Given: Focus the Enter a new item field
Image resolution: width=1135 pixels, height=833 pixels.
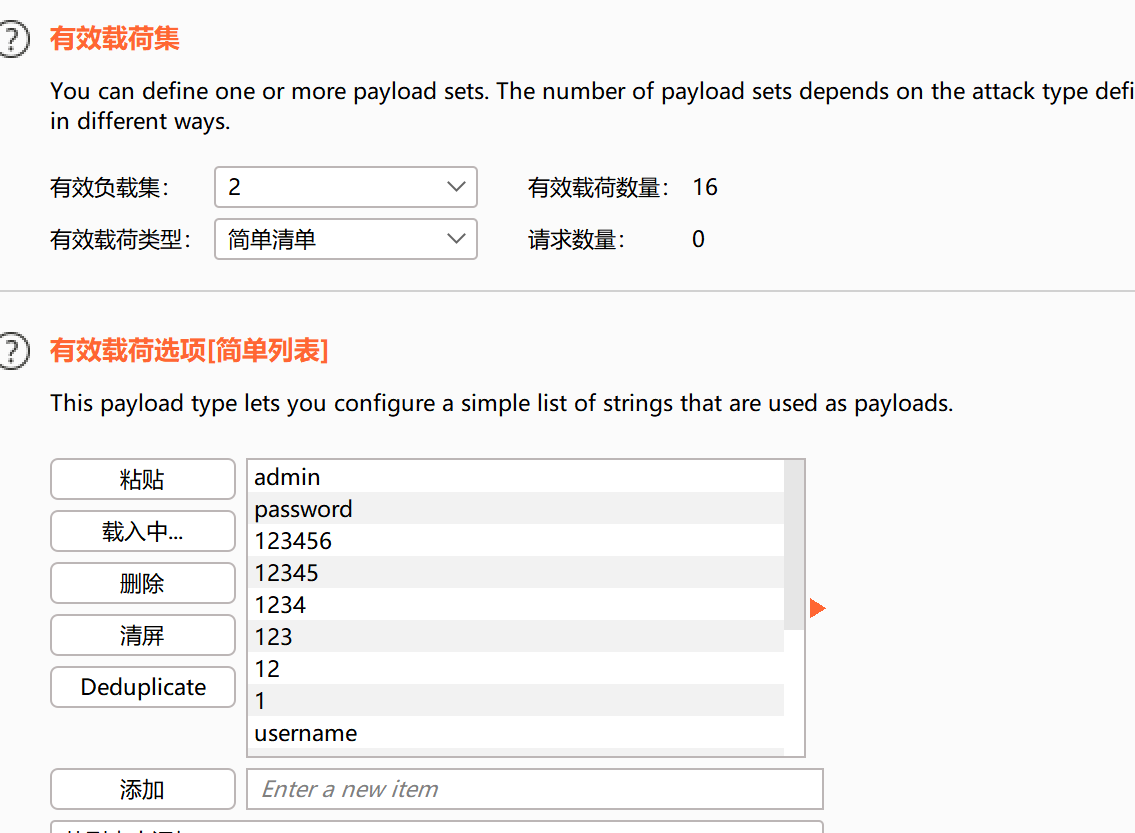Looking at the screenshot, I should [x=534, y=789].
